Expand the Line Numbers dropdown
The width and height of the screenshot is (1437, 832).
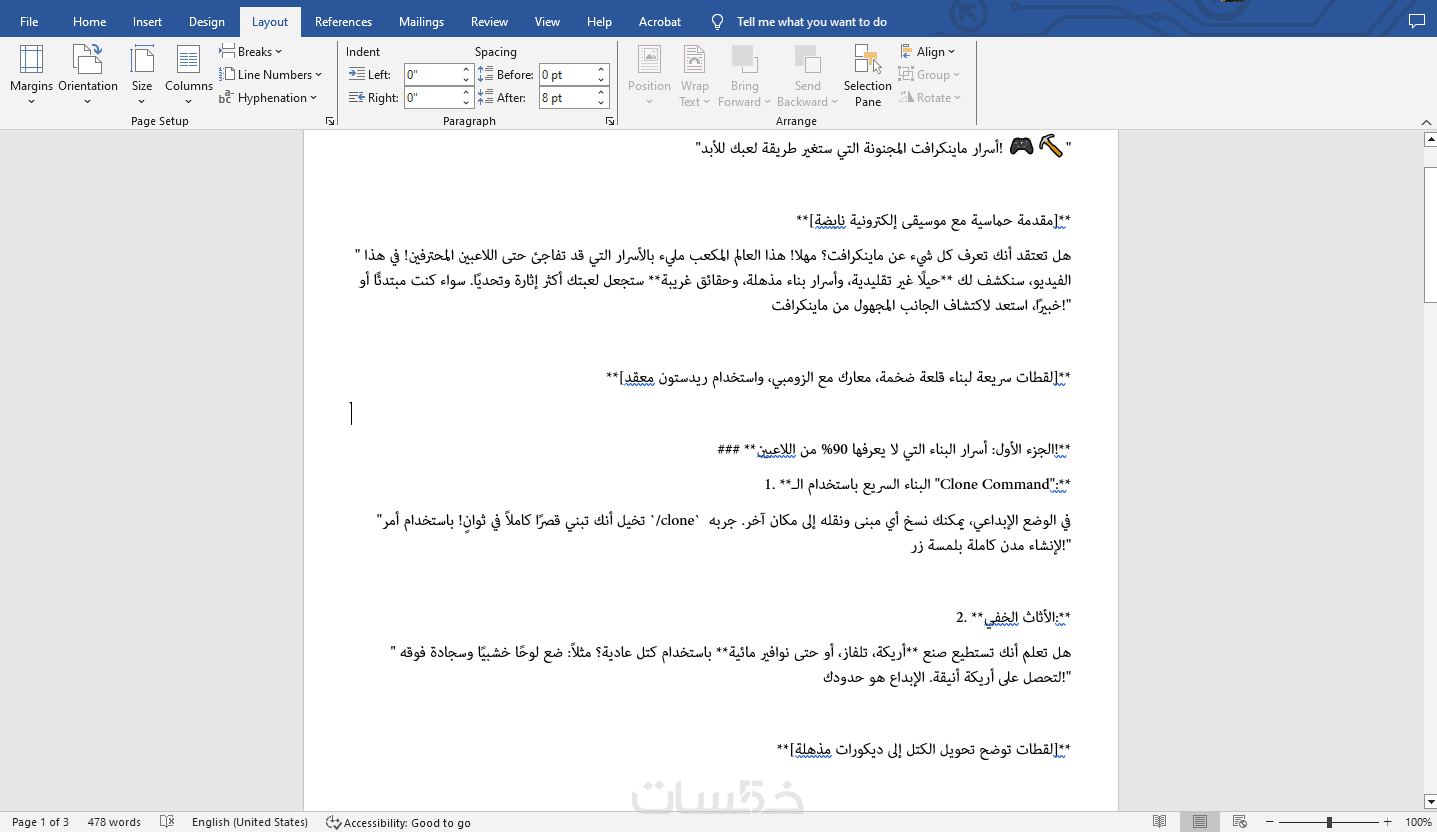(x=271, y=74)
